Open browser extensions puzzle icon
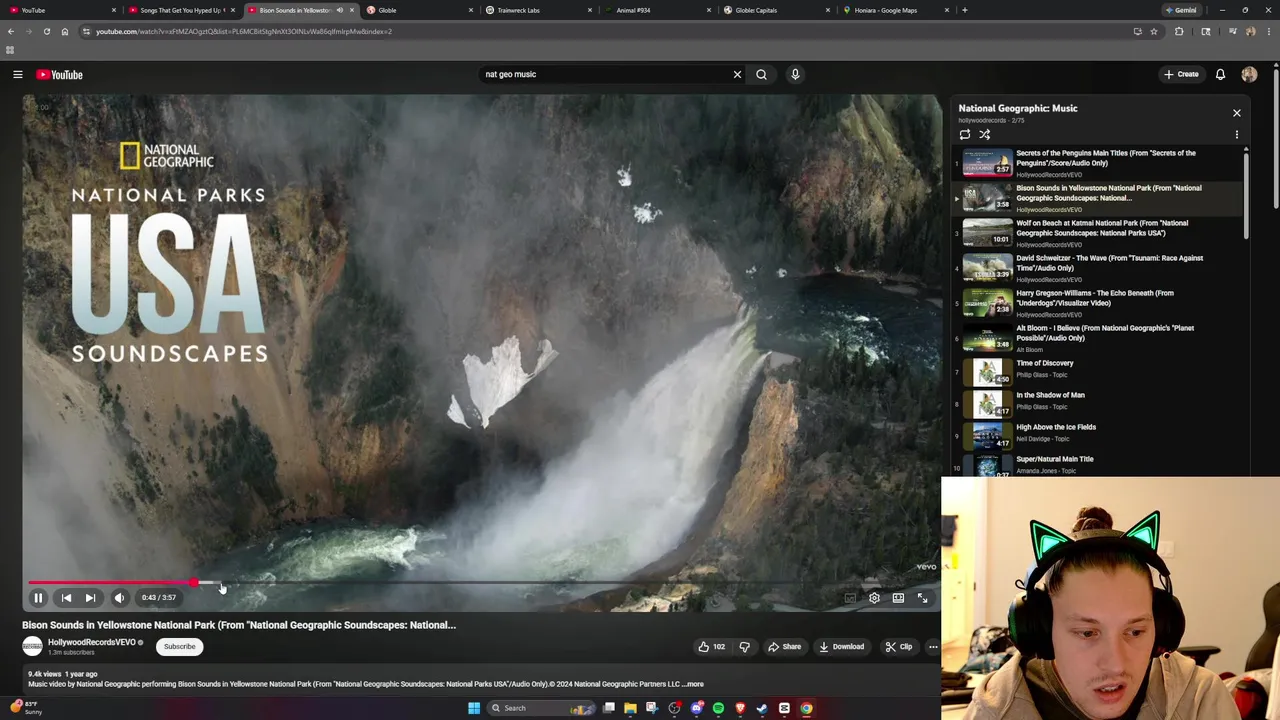The width and height of the screenshot is (1280, 720). (1179, 31)
